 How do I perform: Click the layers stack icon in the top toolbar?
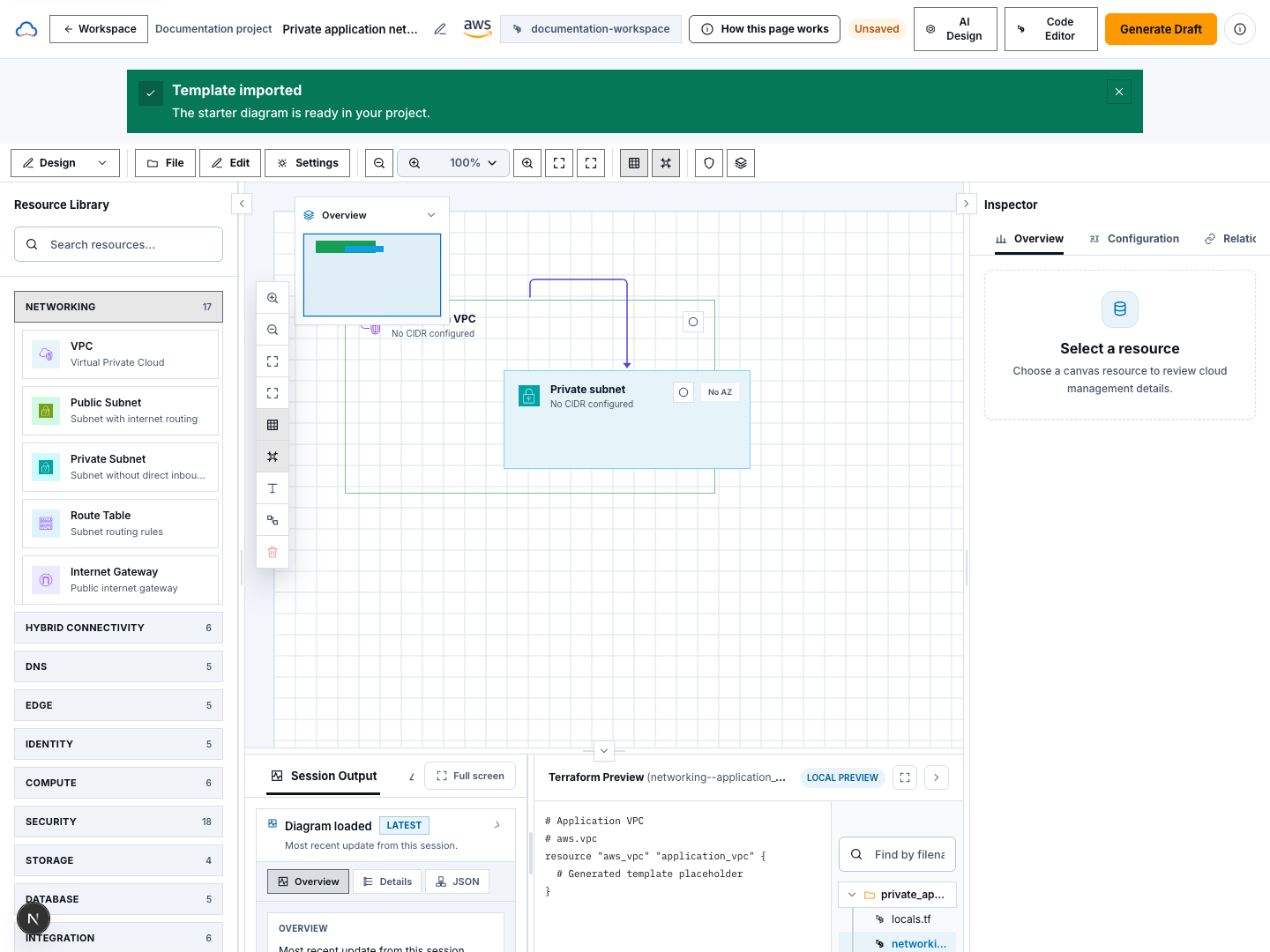click(741, 163)
